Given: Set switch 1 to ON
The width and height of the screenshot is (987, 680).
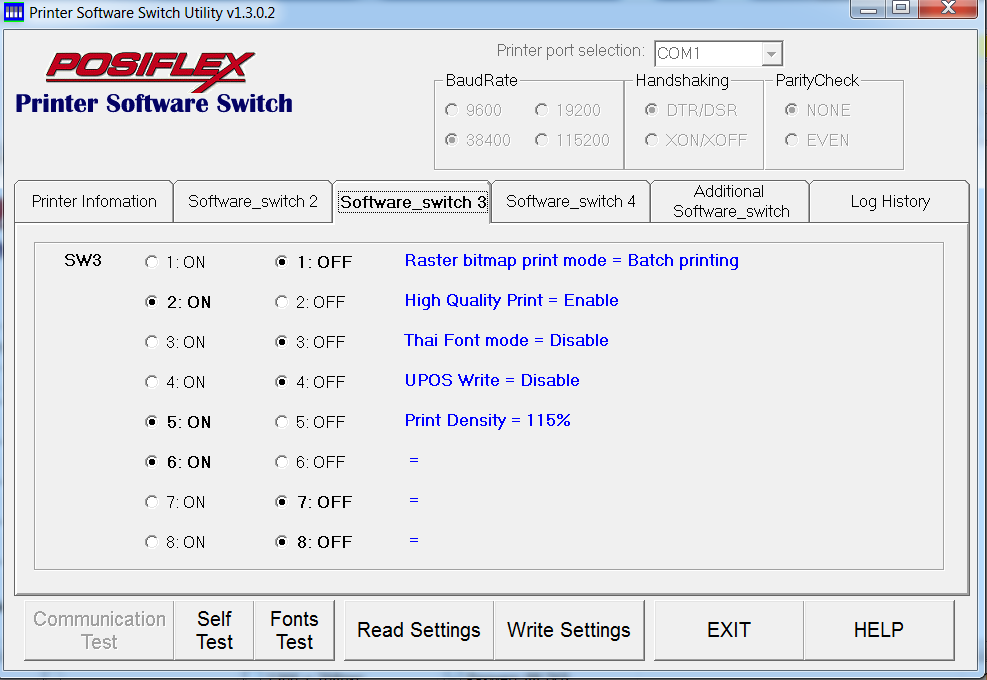Looking at the screenshot, I should 152,262.
